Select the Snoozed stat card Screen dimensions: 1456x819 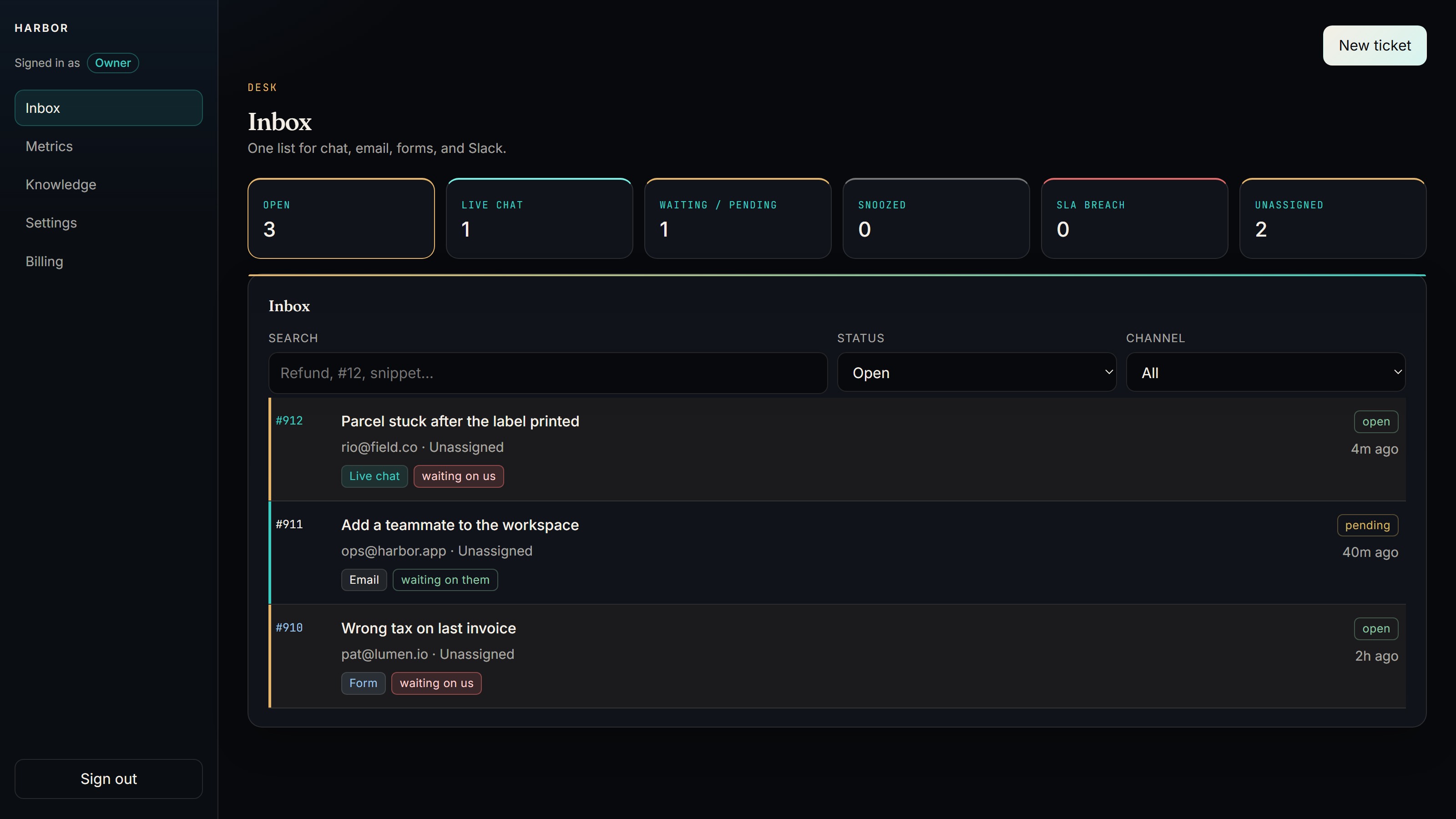click(x=936, y=218)
